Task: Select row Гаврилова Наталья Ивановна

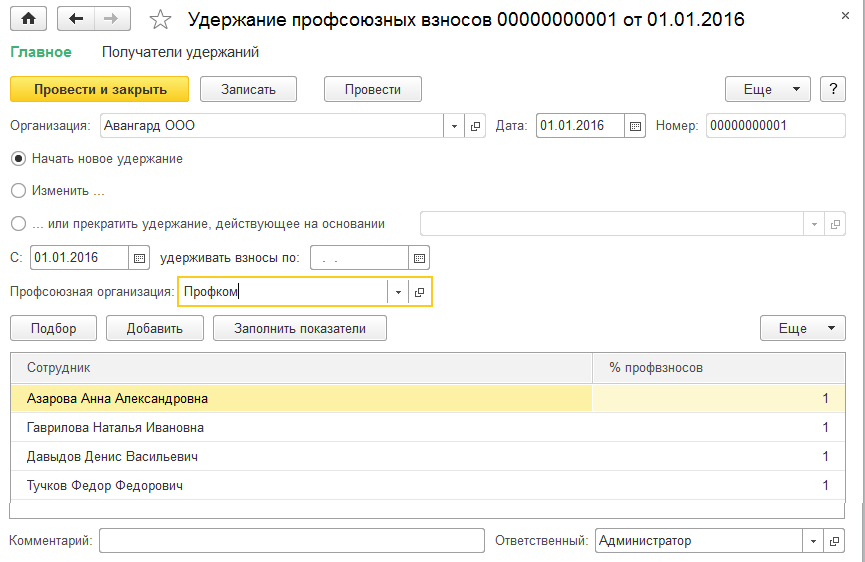Action: [x=115, y=427]
